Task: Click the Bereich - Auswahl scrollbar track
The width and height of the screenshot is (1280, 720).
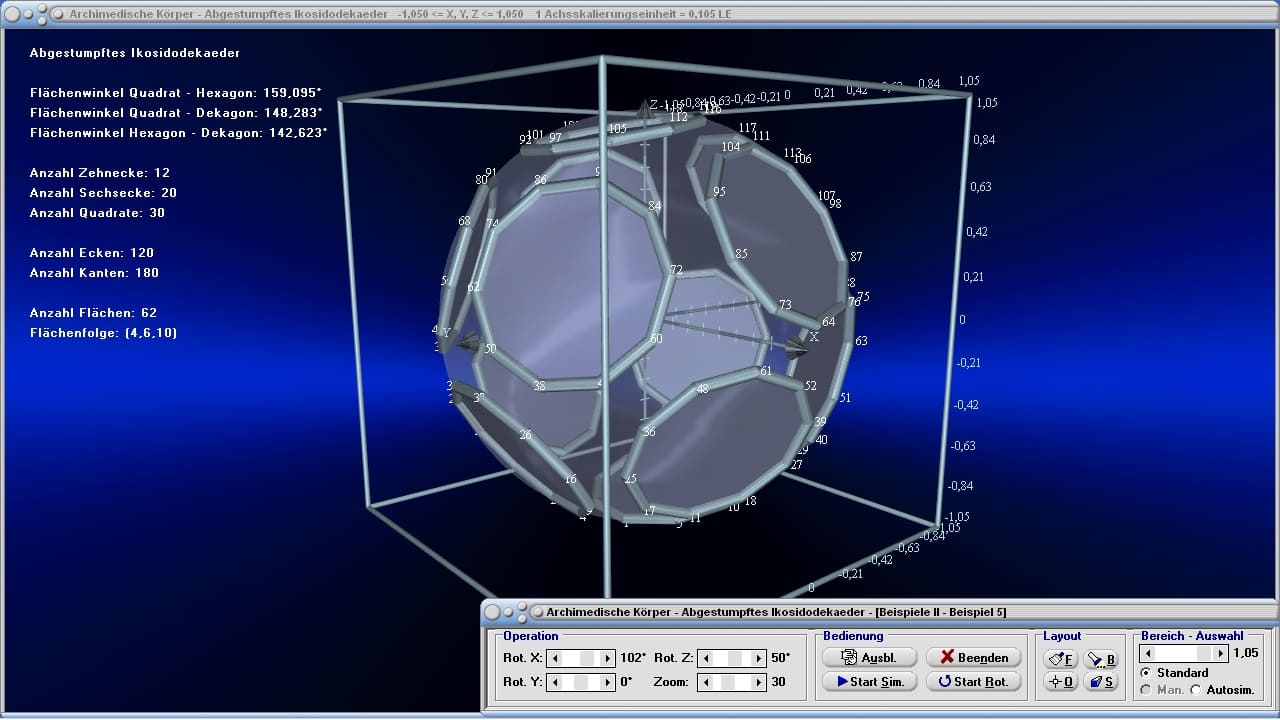Action: [1184, 653]
